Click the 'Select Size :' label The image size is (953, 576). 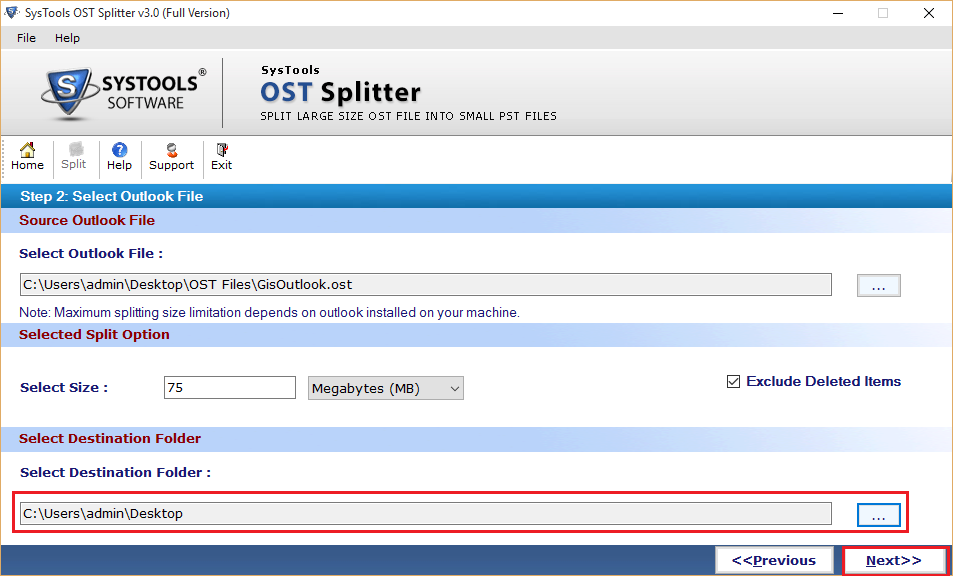(64, 388)
